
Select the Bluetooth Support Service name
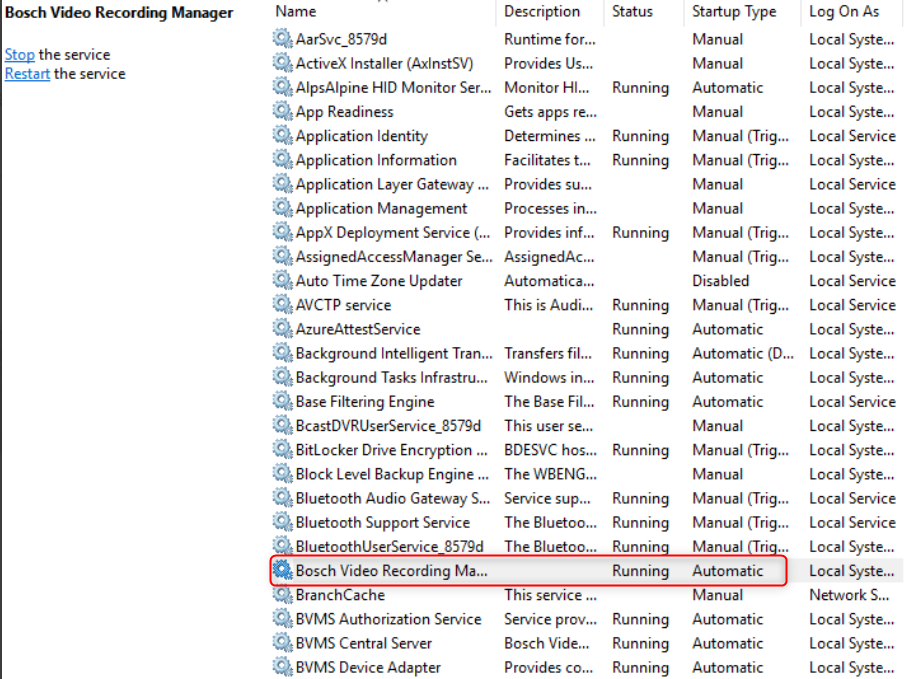pyautogui.click(x=383, y=522)
